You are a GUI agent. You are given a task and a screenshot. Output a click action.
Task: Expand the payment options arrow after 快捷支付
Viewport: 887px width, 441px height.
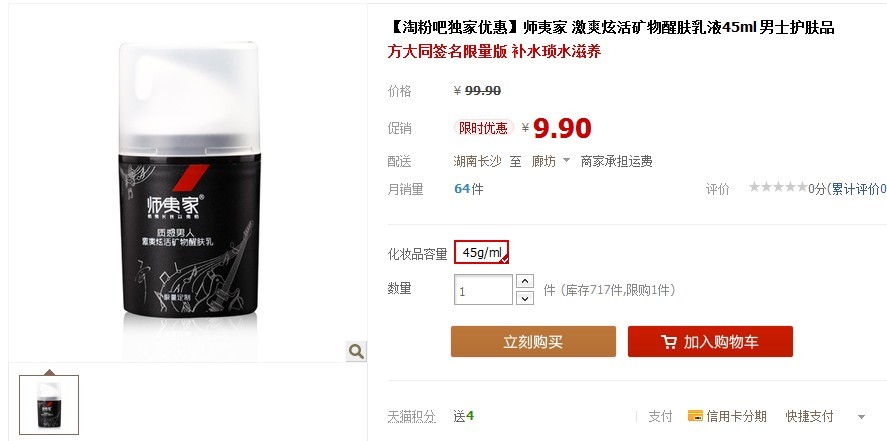tap(861, 417)
